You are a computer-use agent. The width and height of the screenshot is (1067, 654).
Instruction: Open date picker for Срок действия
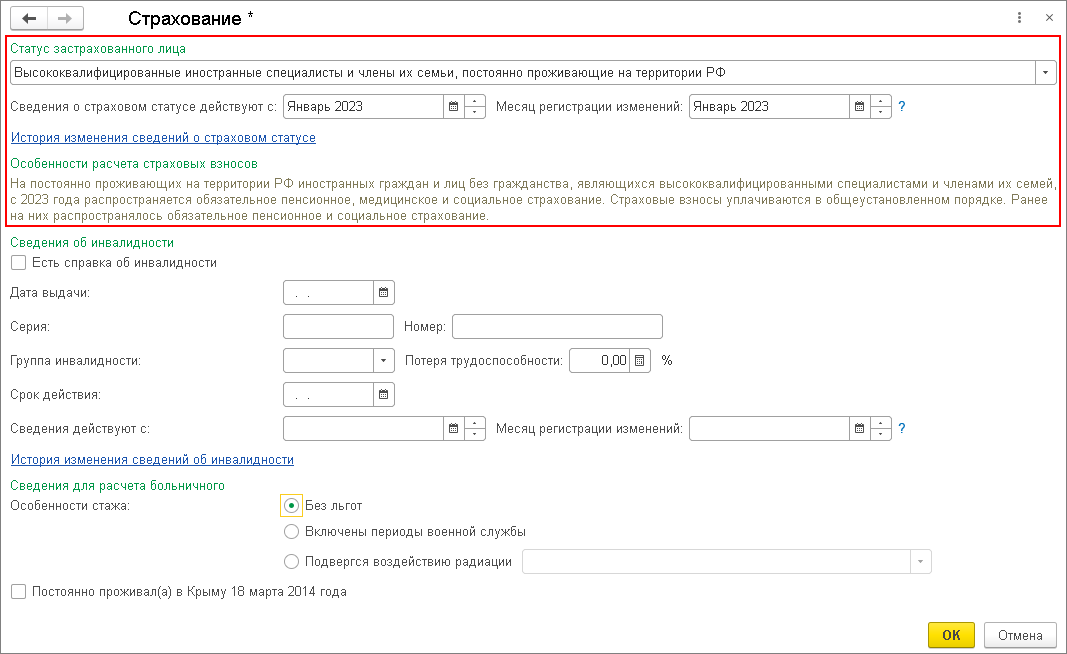pyautogui.click(x=384, y=394)
